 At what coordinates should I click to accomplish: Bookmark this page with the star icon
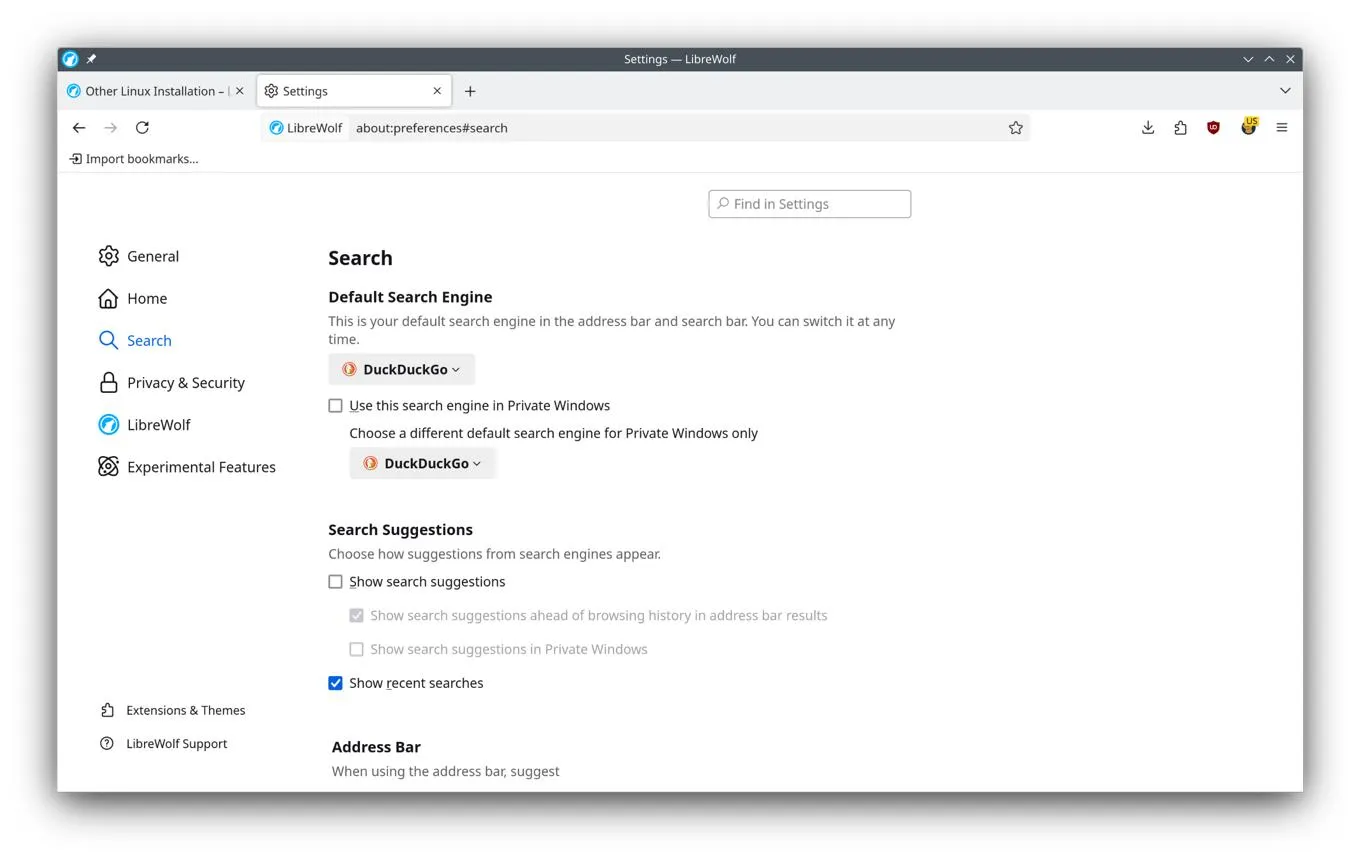click(1016, 128)
